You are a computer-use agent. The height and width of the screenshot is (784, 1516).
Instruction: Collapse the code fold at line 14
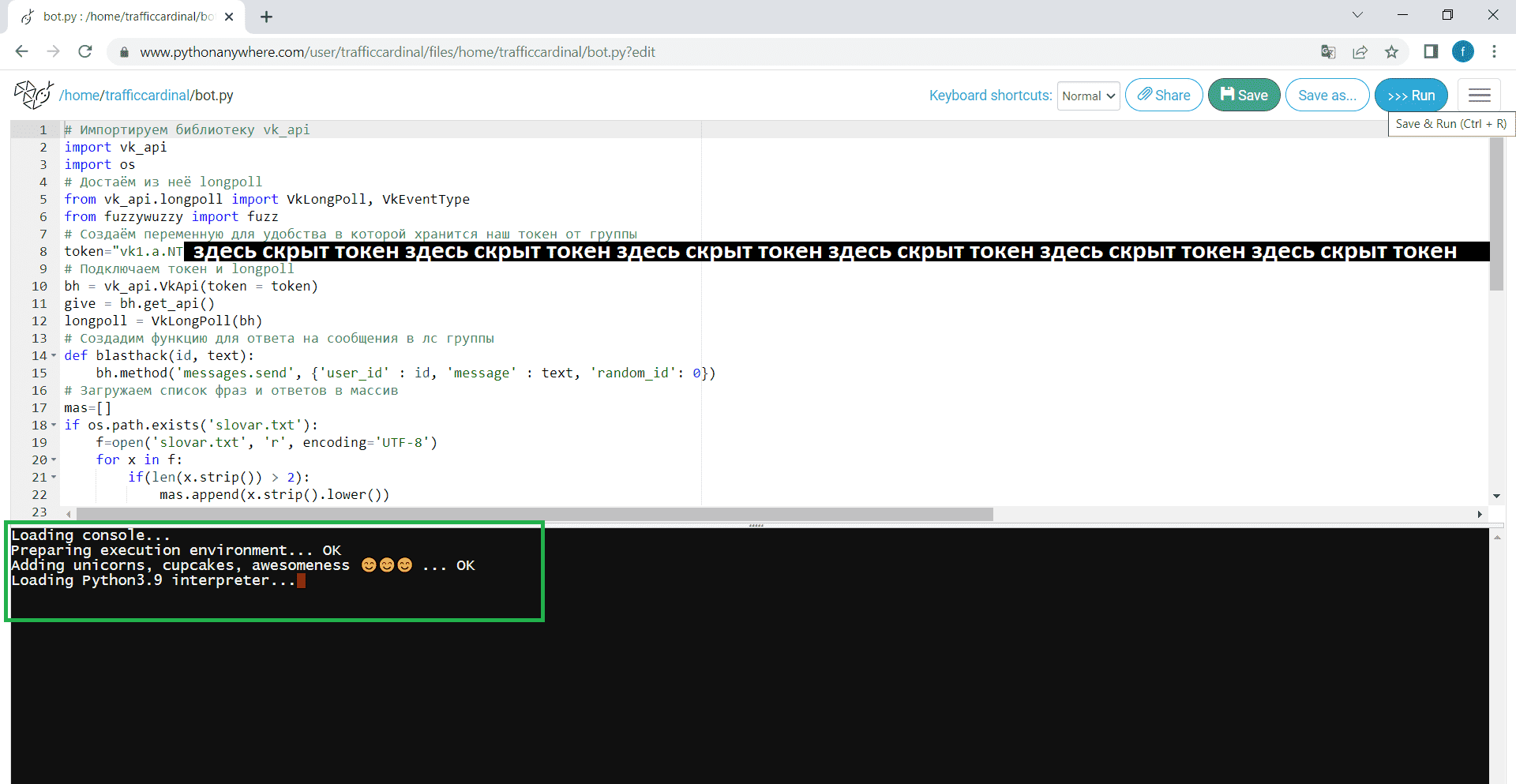[x=54, y=356]
